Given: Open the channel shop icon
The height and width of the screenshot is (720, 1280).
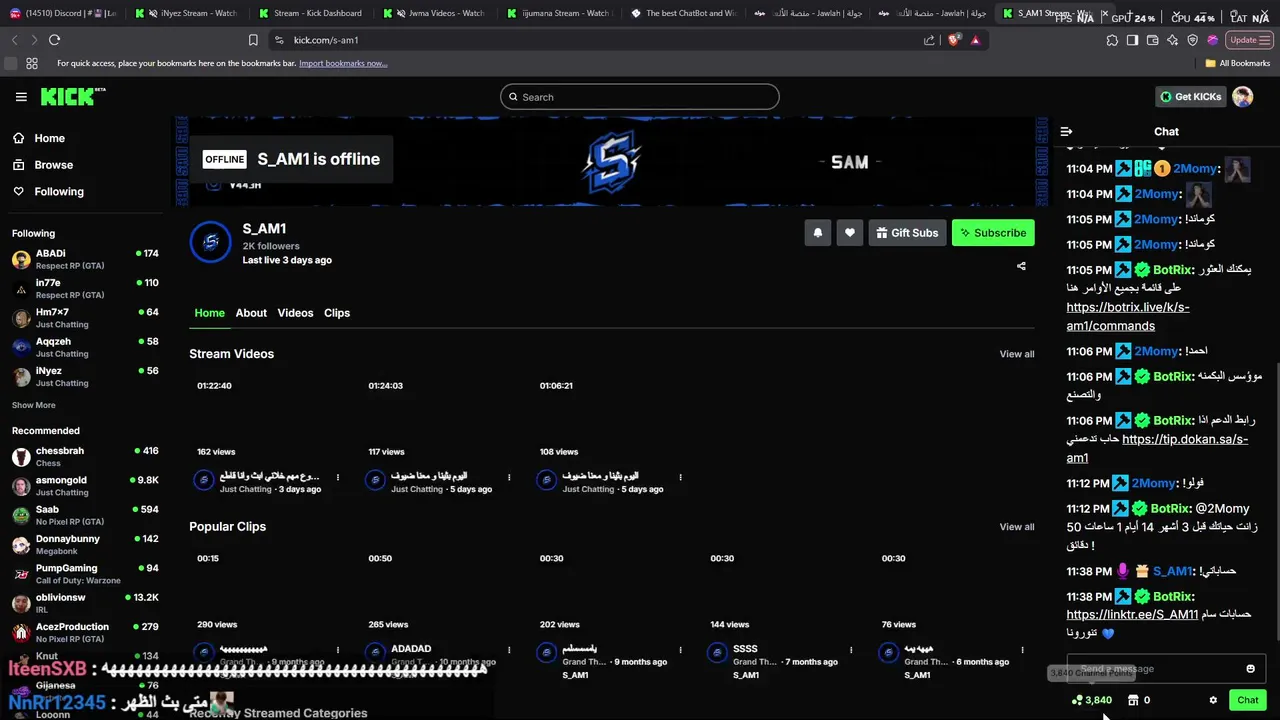Looking at the screenshot, I should coord(1133,700).
